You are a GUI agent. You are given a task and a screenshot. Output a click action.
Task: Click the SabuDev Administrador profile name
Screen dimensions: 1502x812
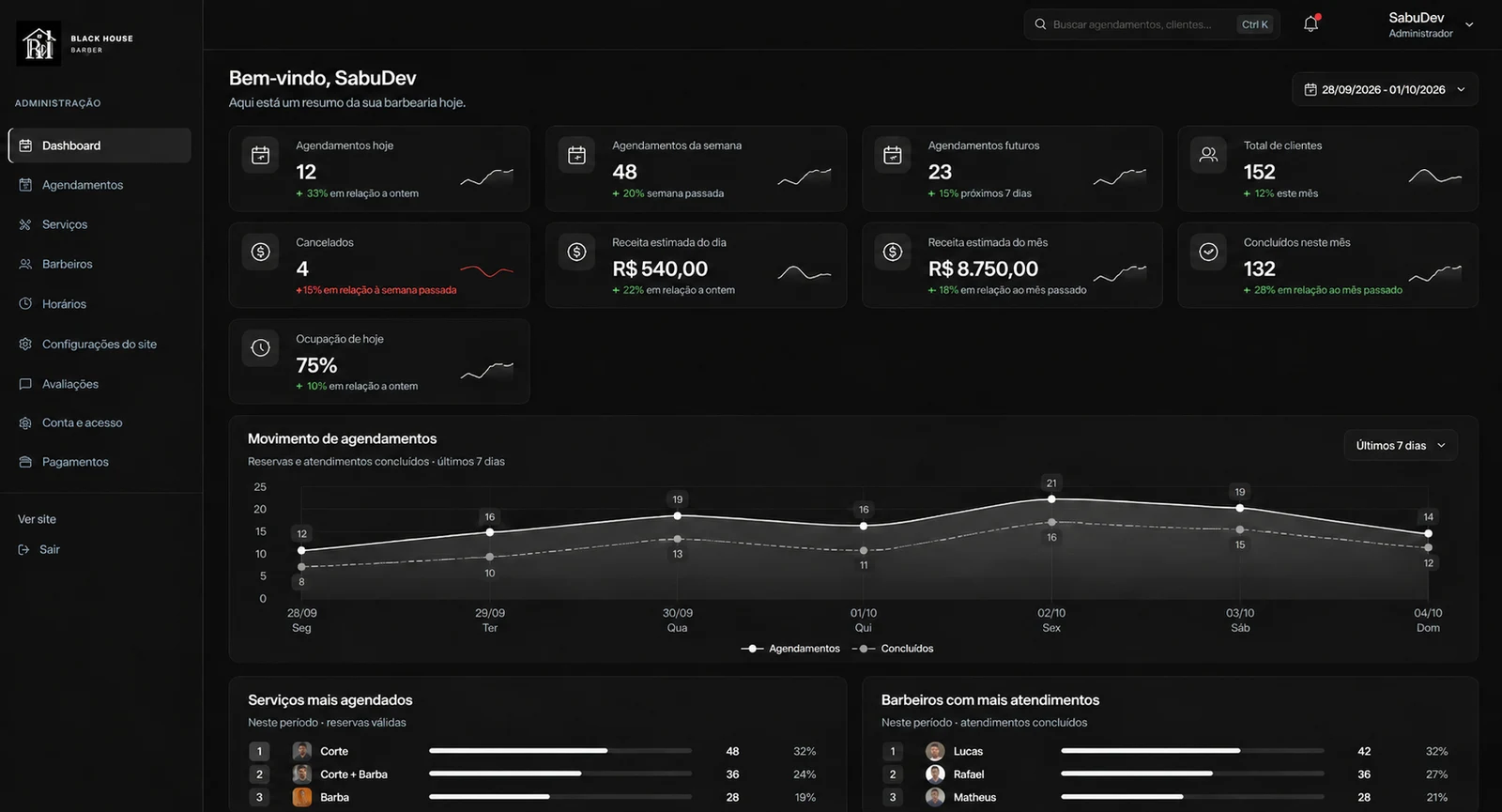1420,25
